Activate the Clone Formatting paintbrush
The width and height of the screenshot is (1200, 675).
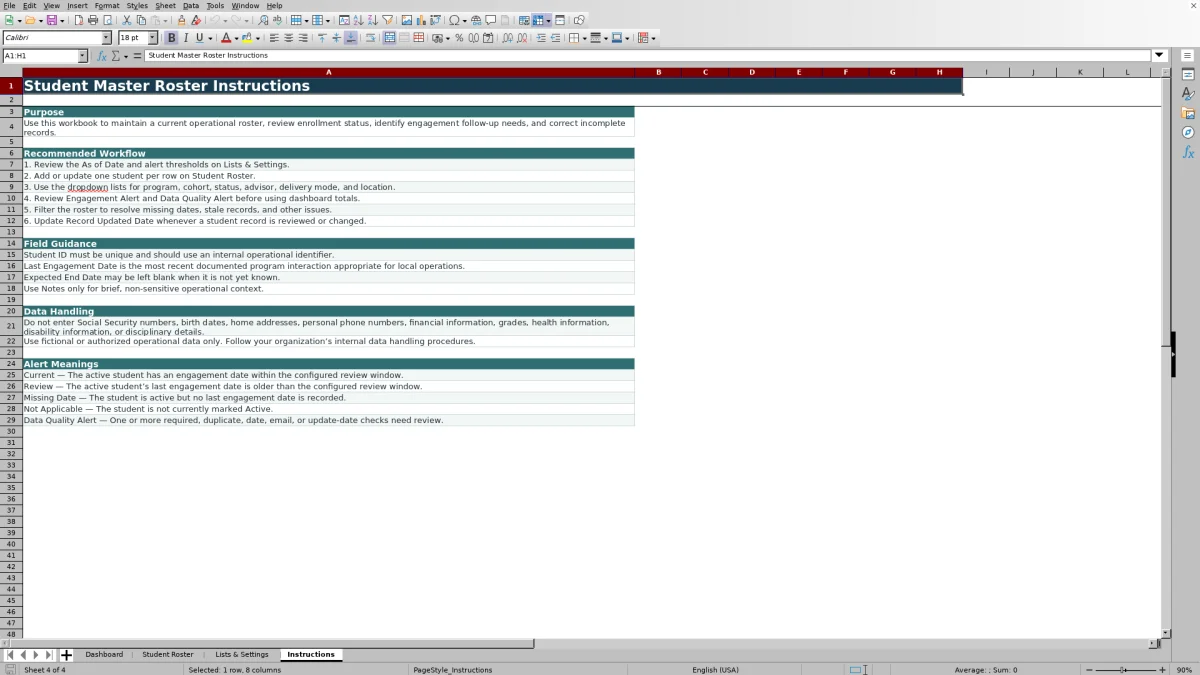tap(181, 20)
